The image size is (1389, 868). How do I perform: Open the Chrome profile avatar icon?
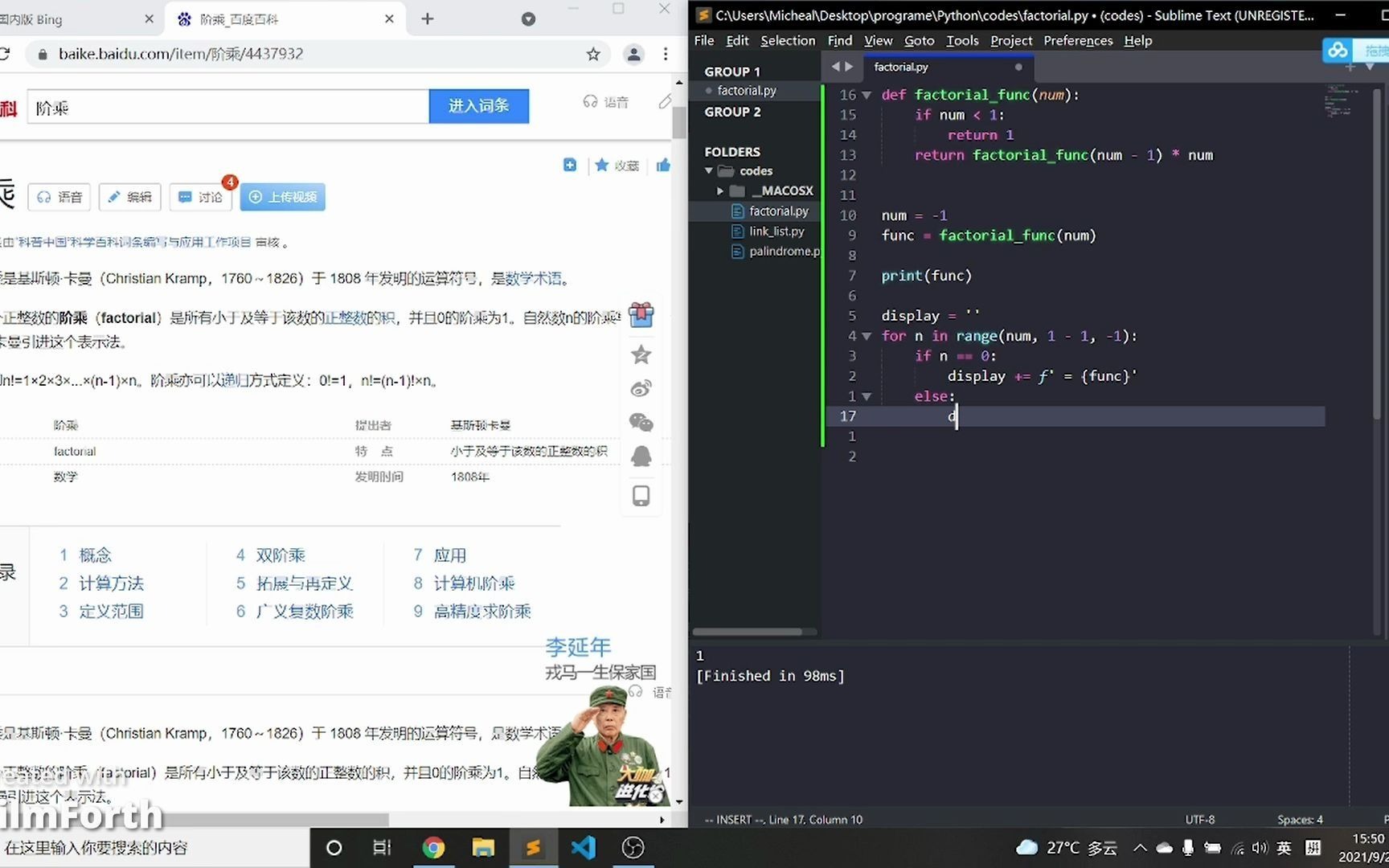pyautogui.click(x=633, y=54)
